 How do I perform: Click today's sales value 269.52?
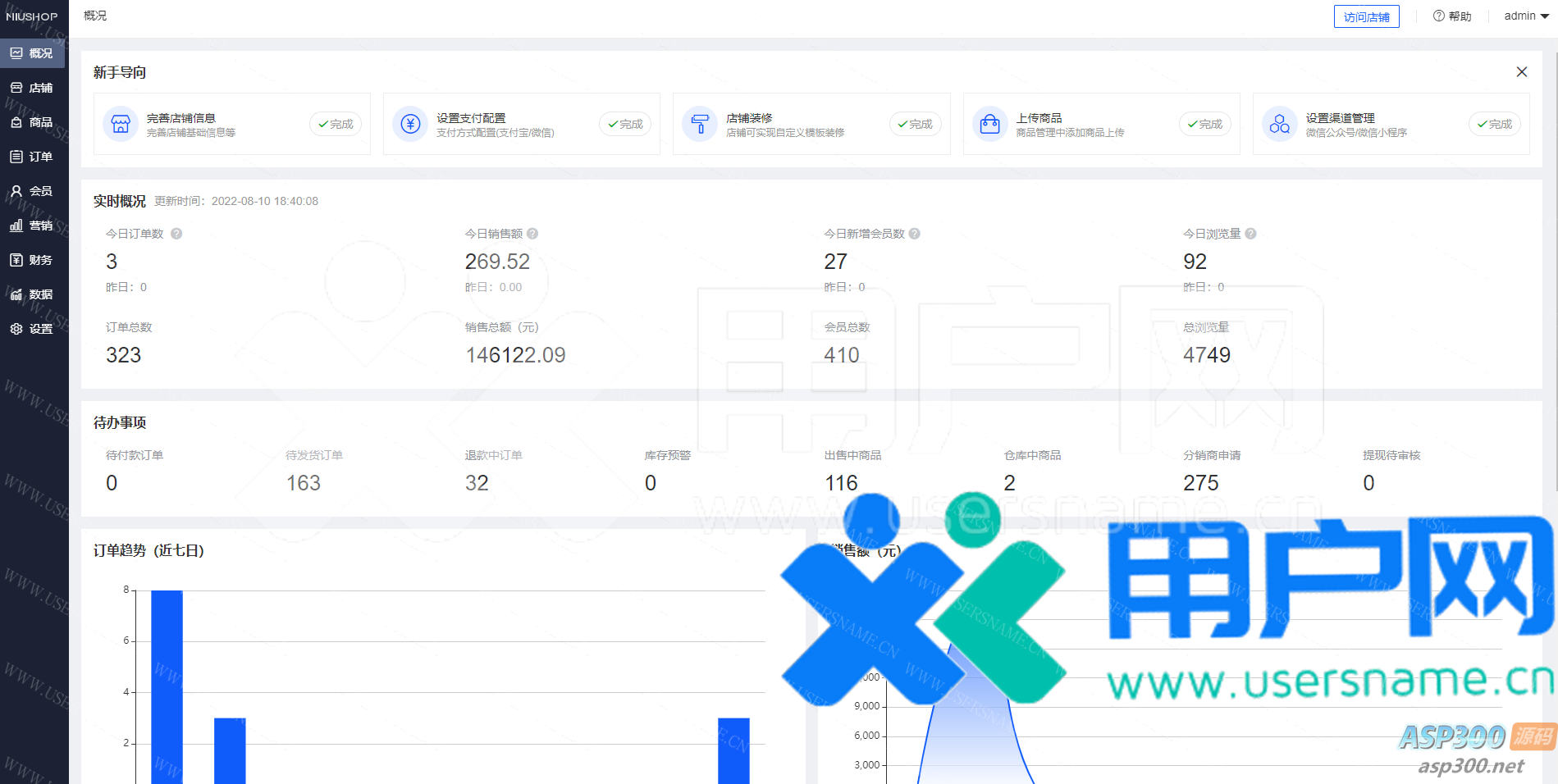tap(497, 262)
